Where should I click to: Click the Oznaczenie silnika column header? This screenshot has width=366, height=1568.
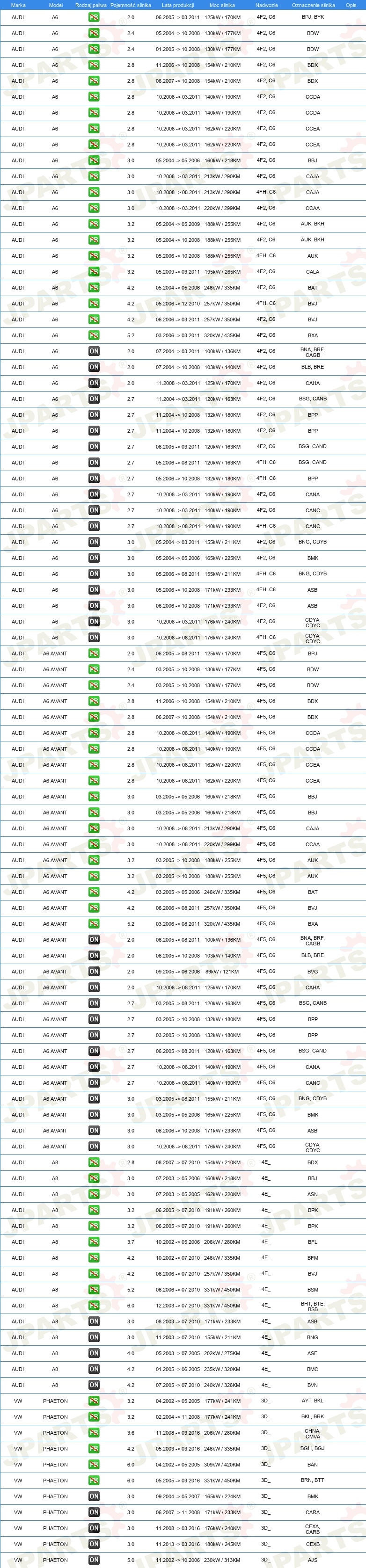point(313,5)
